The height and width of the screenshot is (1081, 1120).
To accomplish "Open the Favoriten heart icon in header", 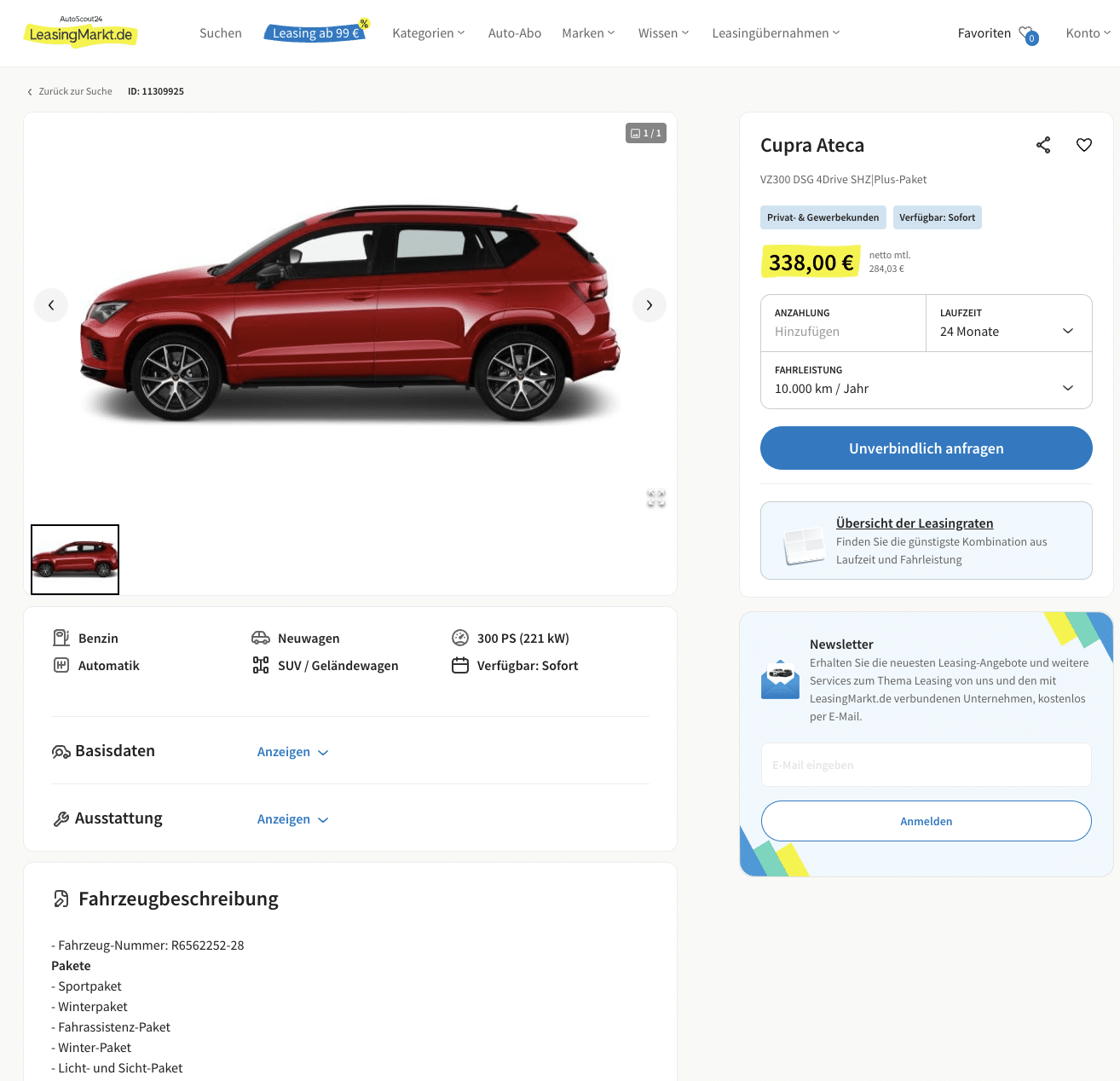I will click(x=1027, y=34).
